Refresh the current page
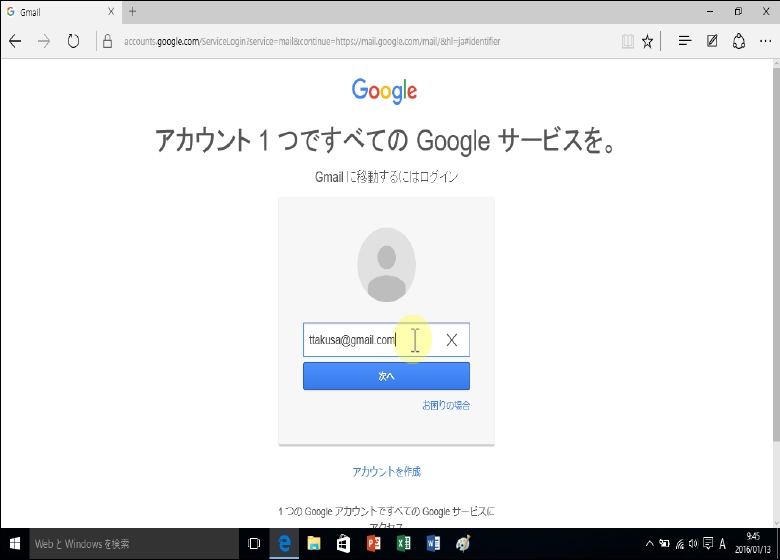This screenshot has height=560, width=780. (x=73, y=41)
